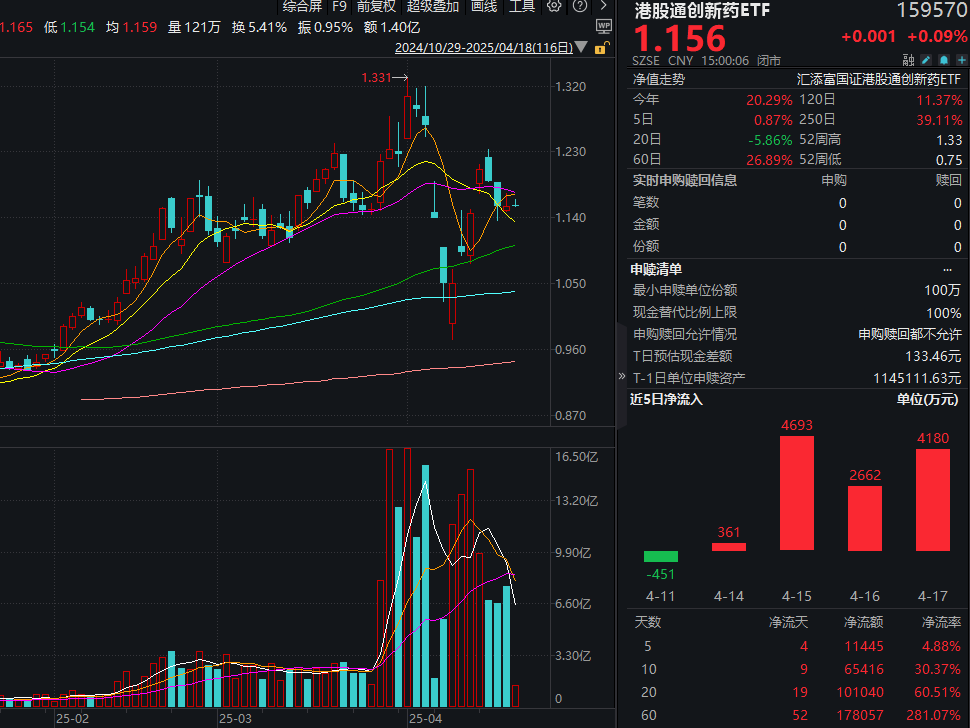Click the 25-02 date axis label
970x728 pixels.
click(x=72, y=719)
